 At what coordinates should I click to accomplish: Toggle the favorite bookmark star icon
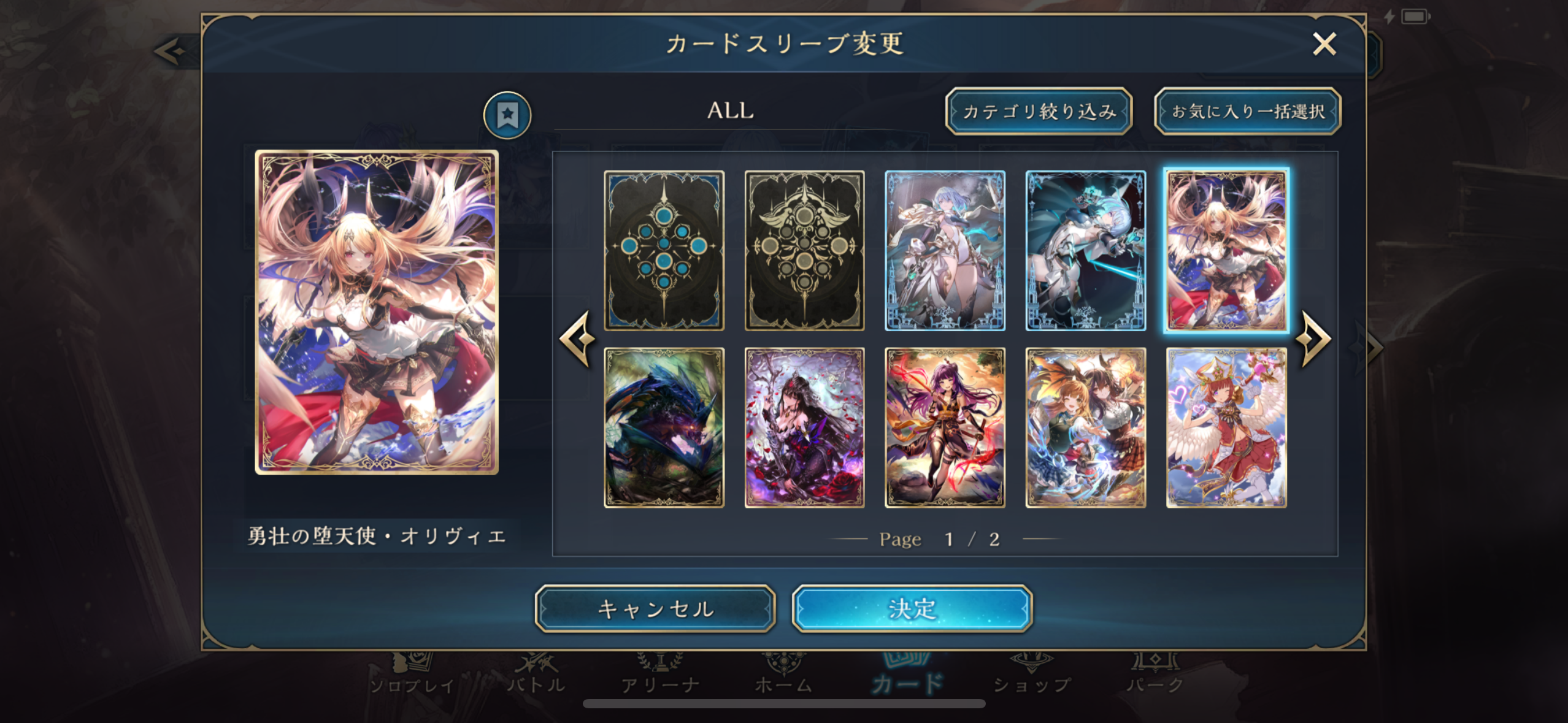pos(507,115)
